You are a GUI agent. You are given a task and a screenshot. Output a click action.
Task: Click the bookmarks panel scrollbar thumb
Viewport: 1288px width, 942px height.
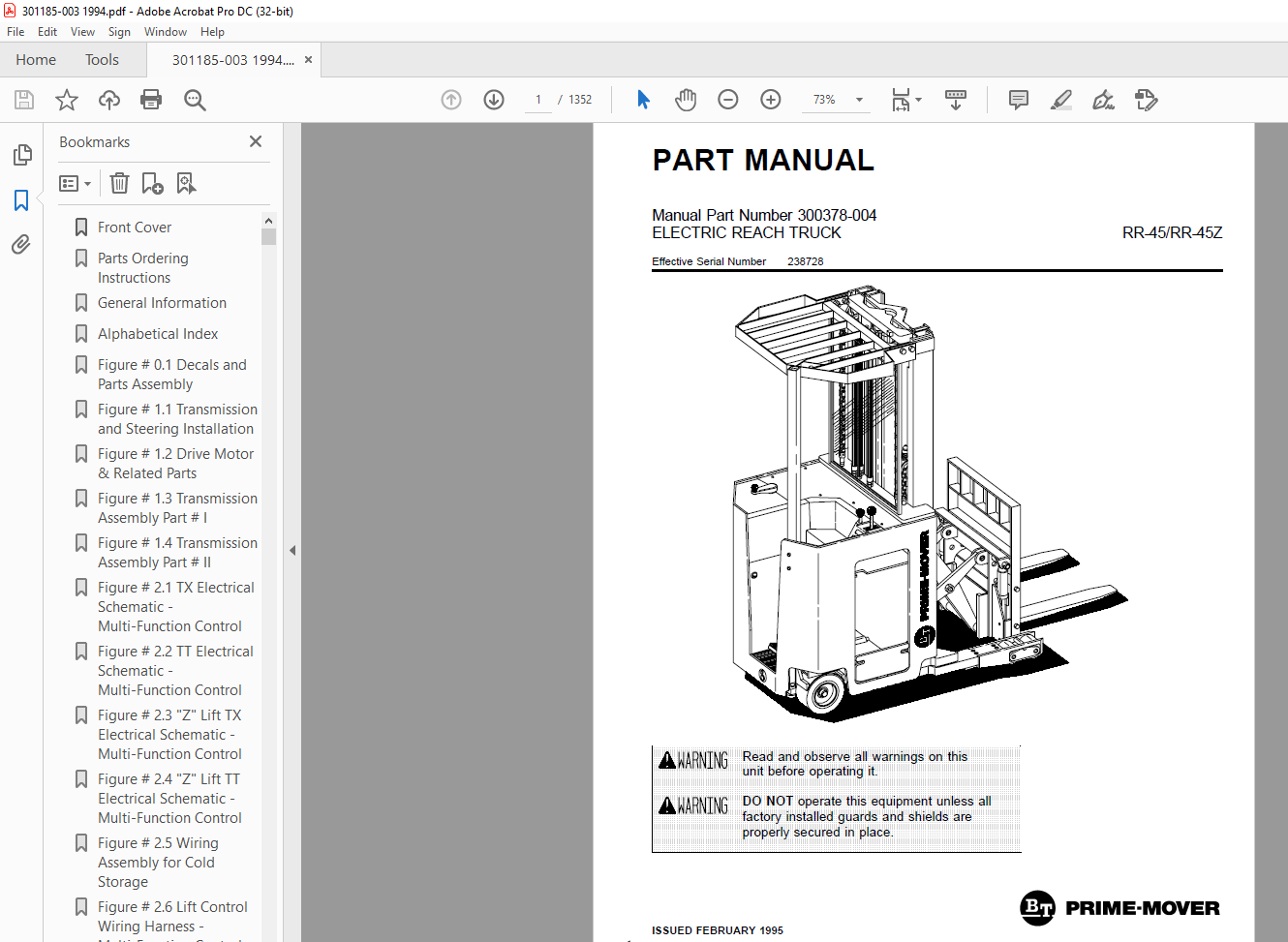tap(268, 237)
